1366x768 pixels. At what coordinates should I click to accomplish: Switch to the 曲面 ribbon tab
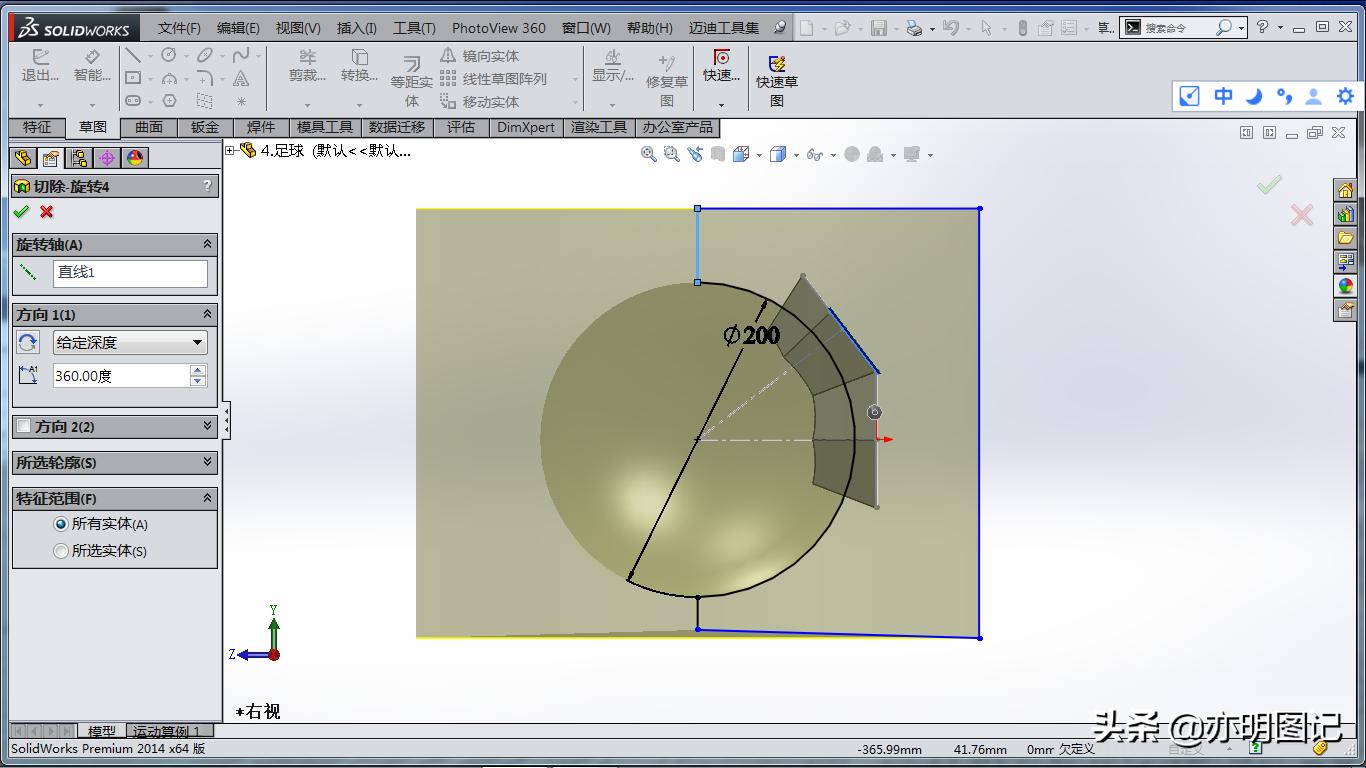[x=149, y=127]
